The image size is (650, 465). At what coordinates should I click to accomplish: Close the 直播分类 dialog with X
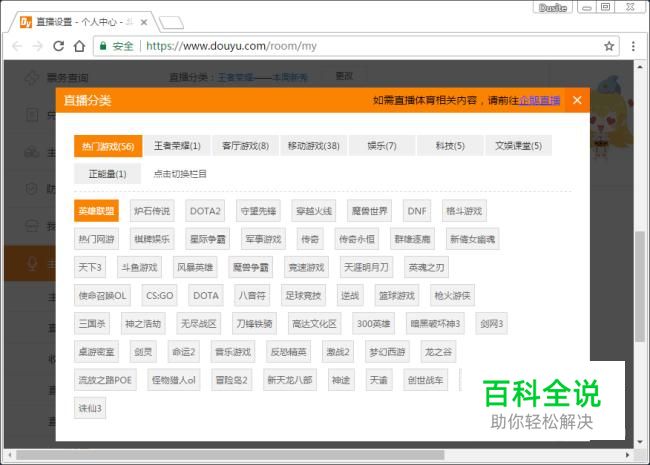pos(577,100)
